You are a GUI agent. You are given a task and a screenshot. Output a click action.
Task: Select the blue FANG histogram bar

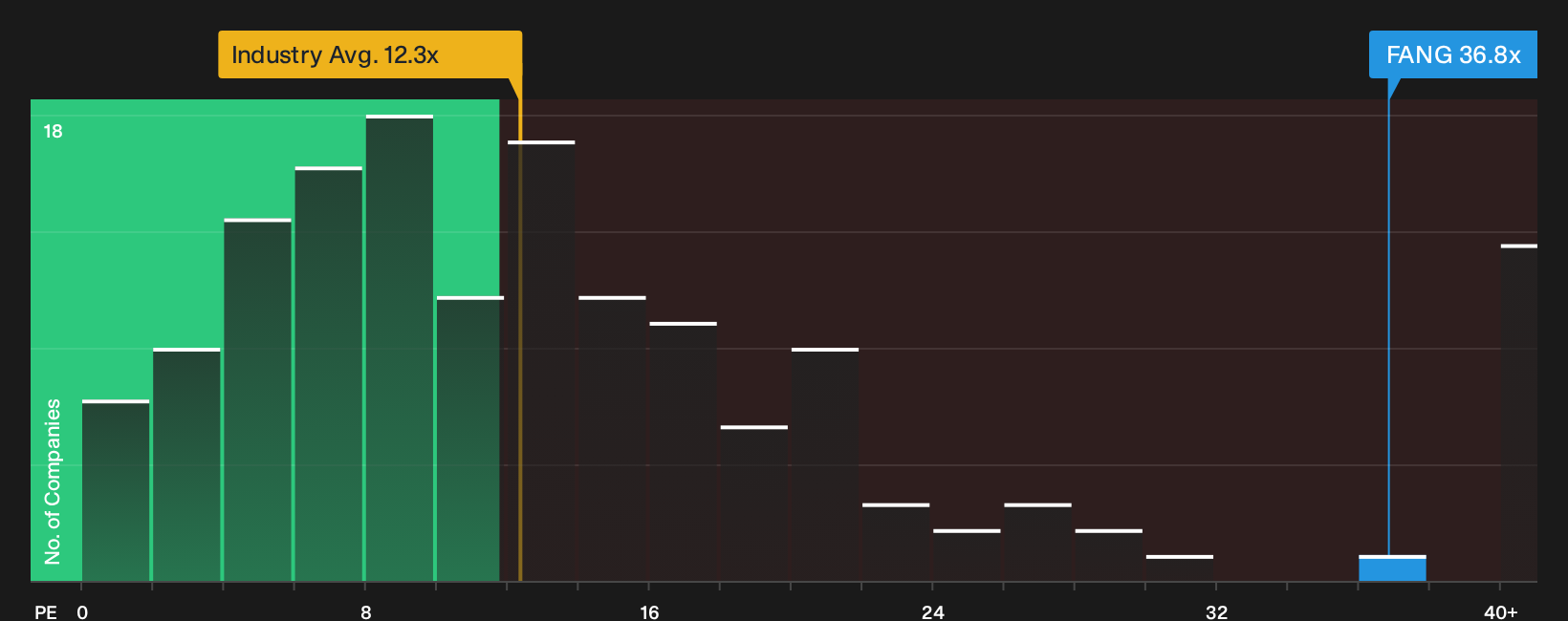1392,568
